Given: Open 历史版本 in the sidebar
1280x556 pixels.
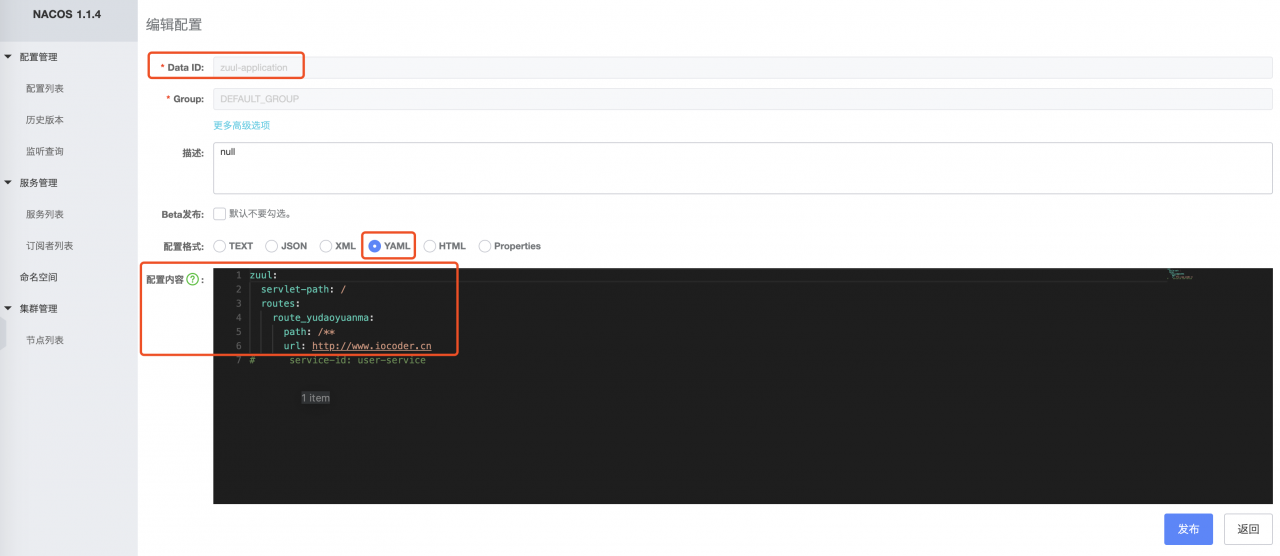Looking at the screenshot, I should pyautogui.click(x=45, y=120).
